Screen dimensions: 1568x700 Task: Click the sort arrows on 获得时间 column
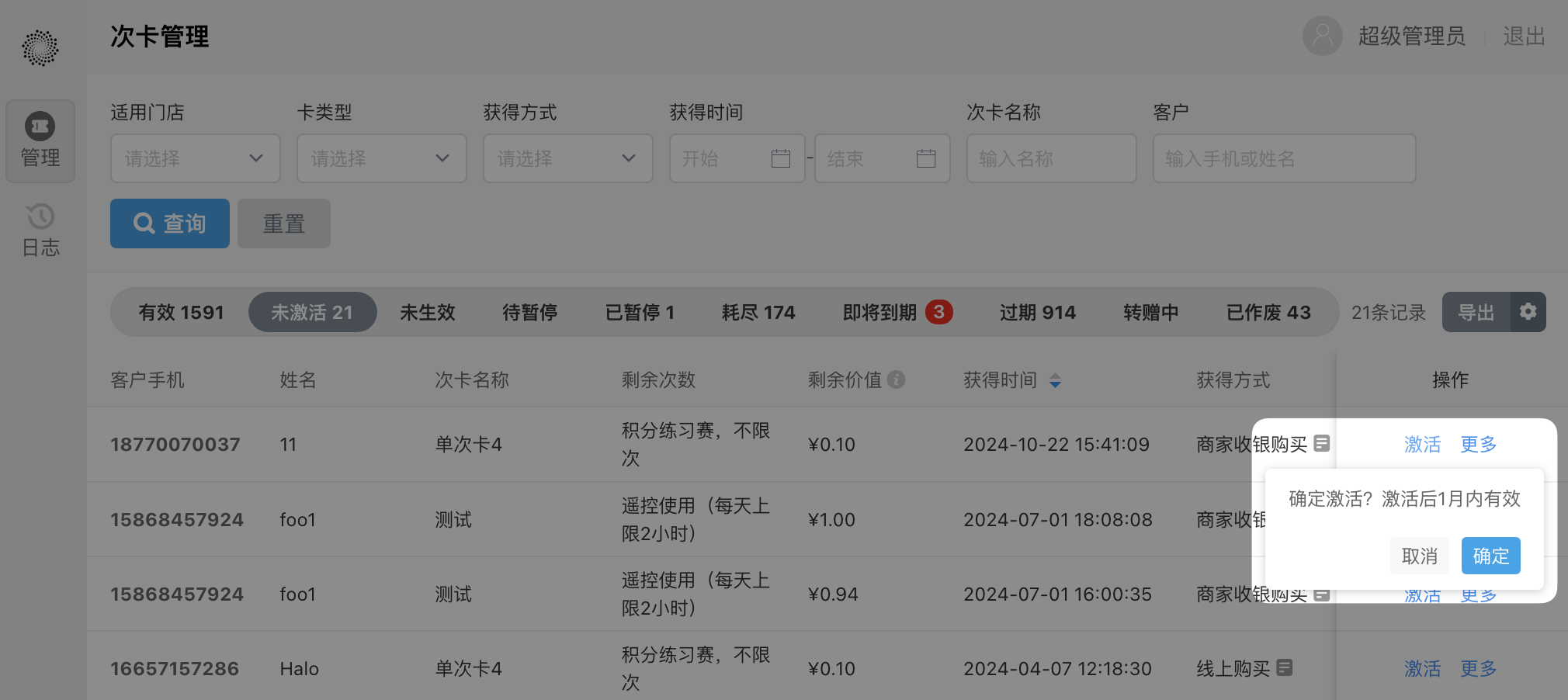[x=1055, y=380]
